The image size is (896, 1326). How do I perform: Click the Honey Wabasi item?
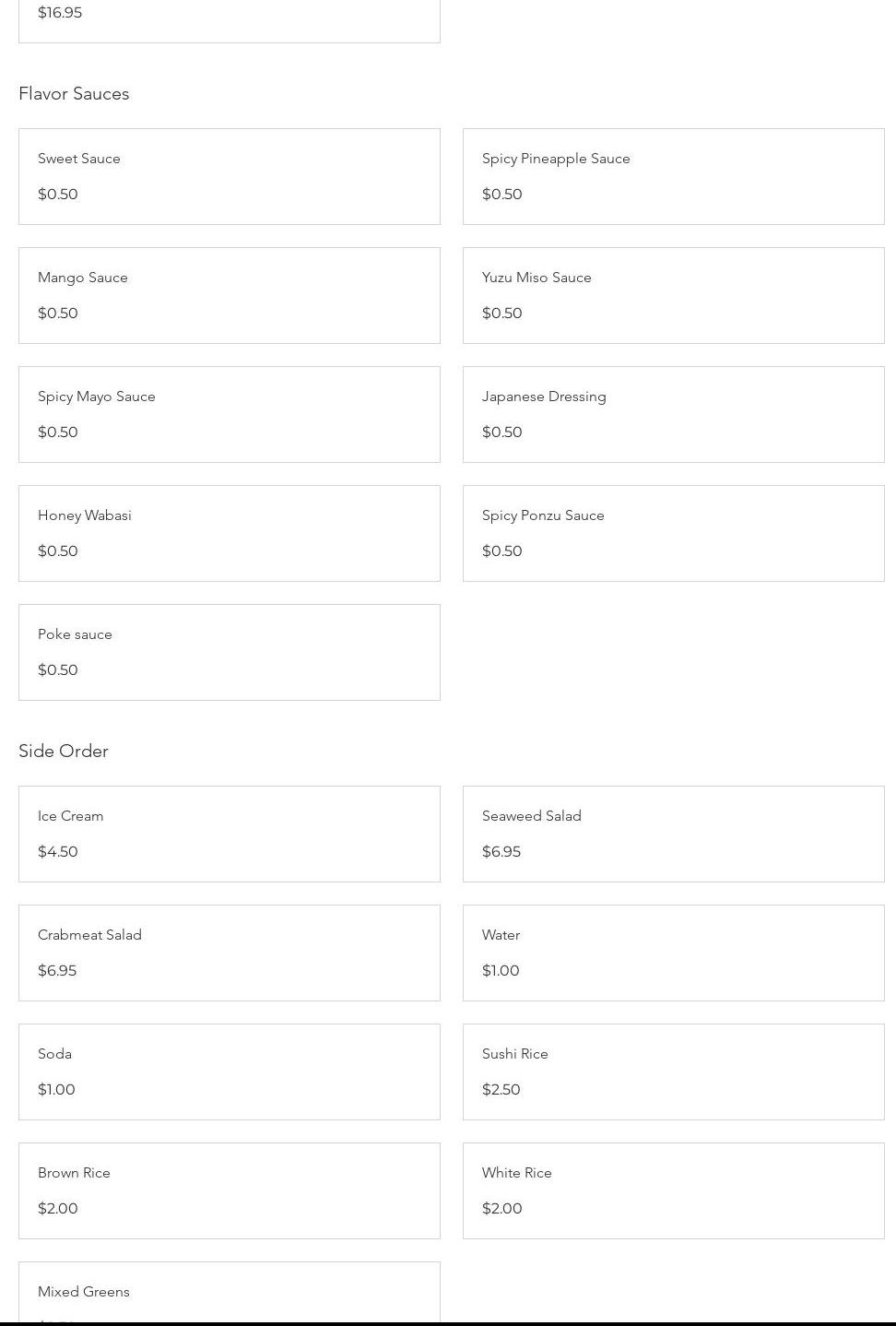coord(229,533)
